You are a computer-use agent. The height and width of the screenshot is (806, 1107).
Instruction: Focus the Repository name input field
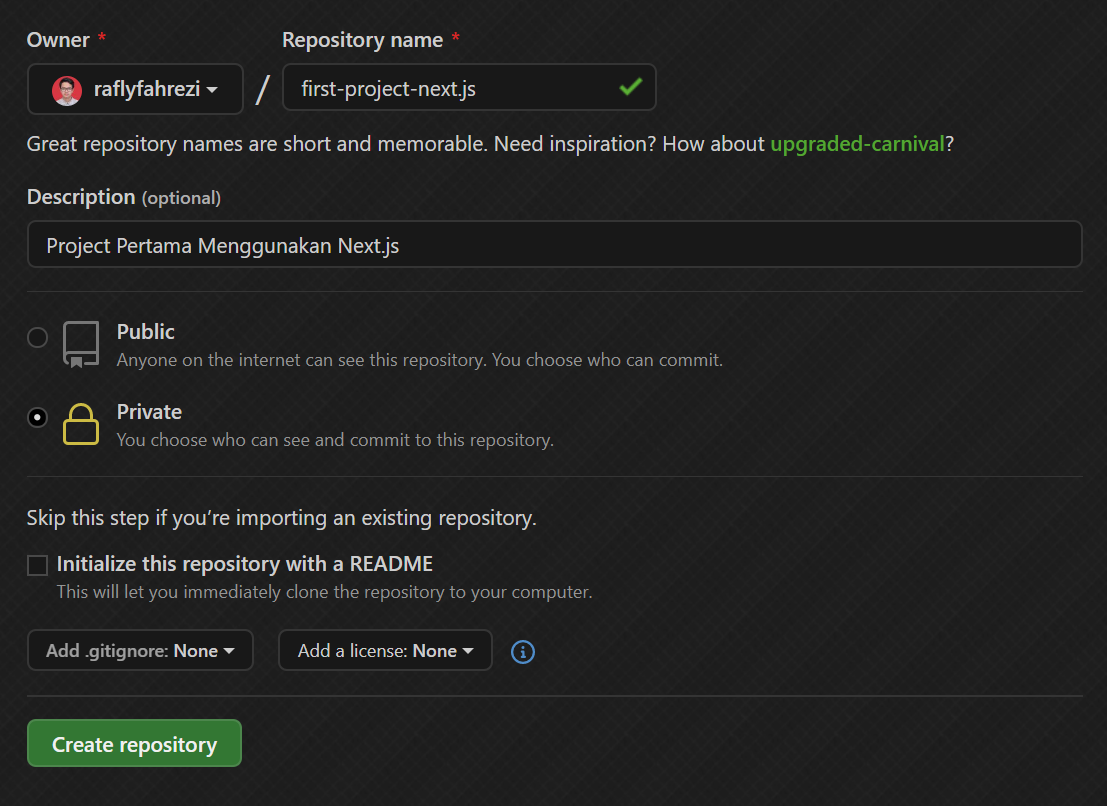469,88
